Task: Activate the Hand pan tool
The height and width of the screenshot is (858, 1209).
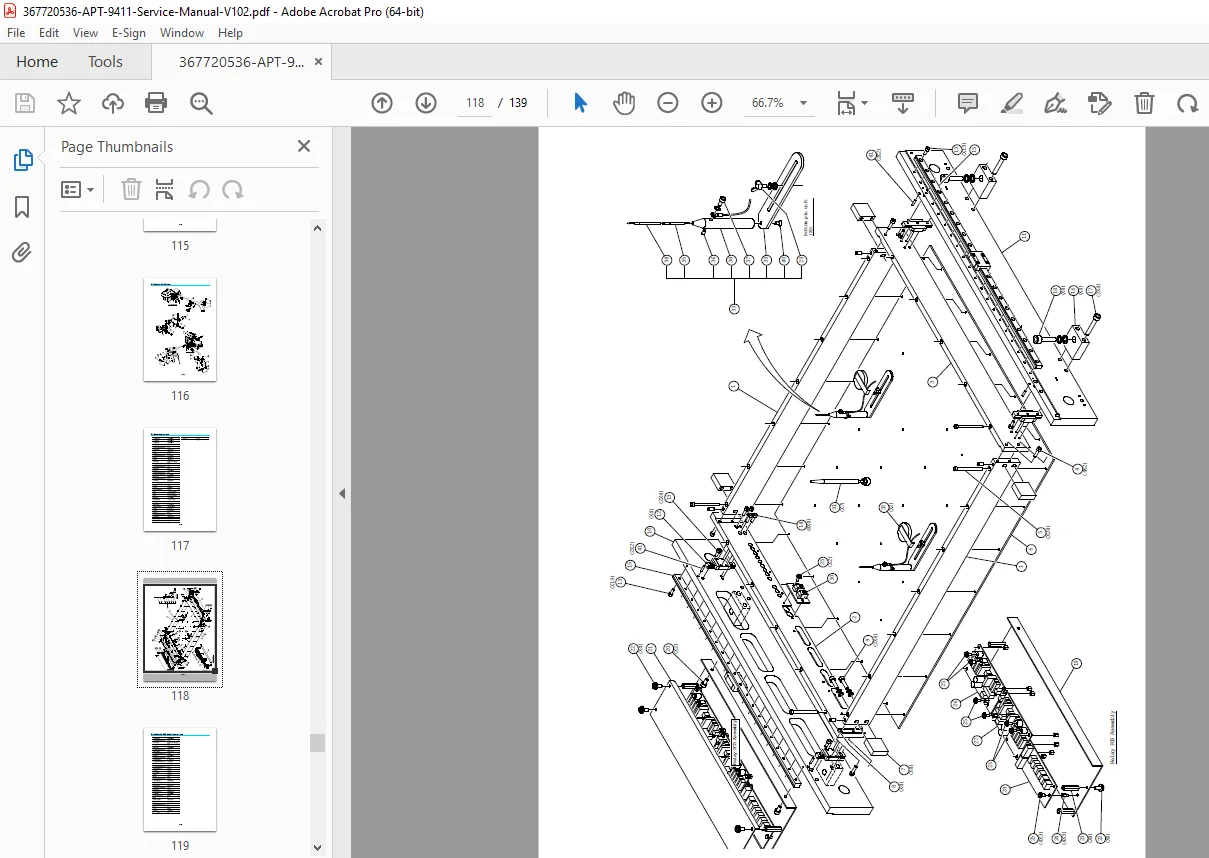Action: point(624,103)
